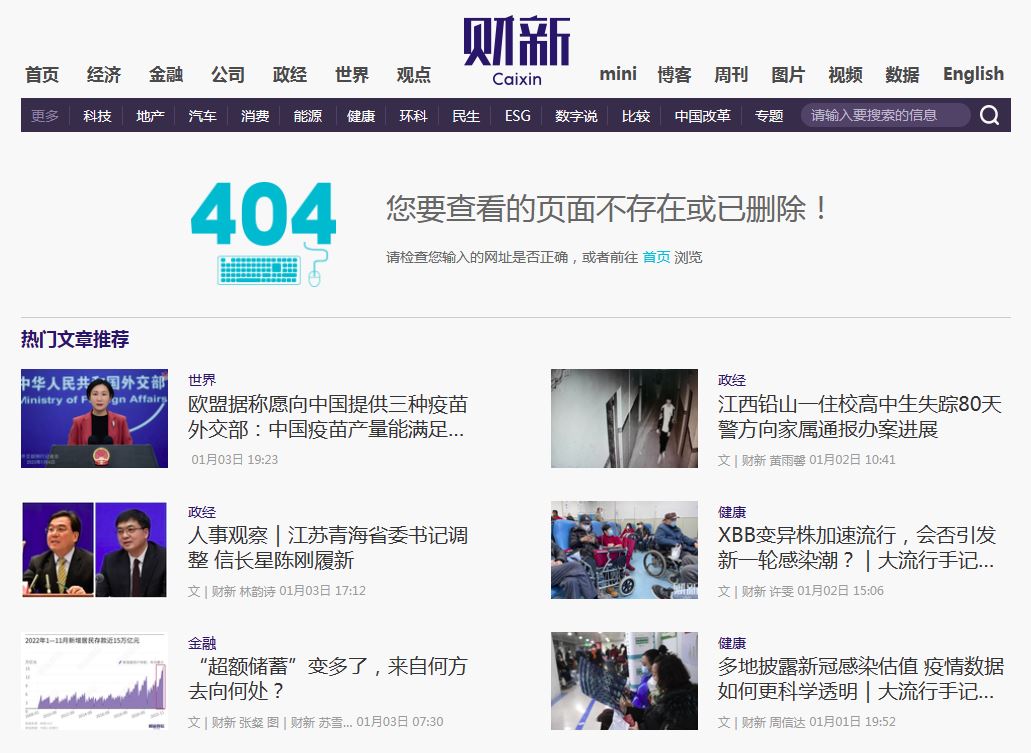
Task: Open 地产 channel
Action: [150, 116]
